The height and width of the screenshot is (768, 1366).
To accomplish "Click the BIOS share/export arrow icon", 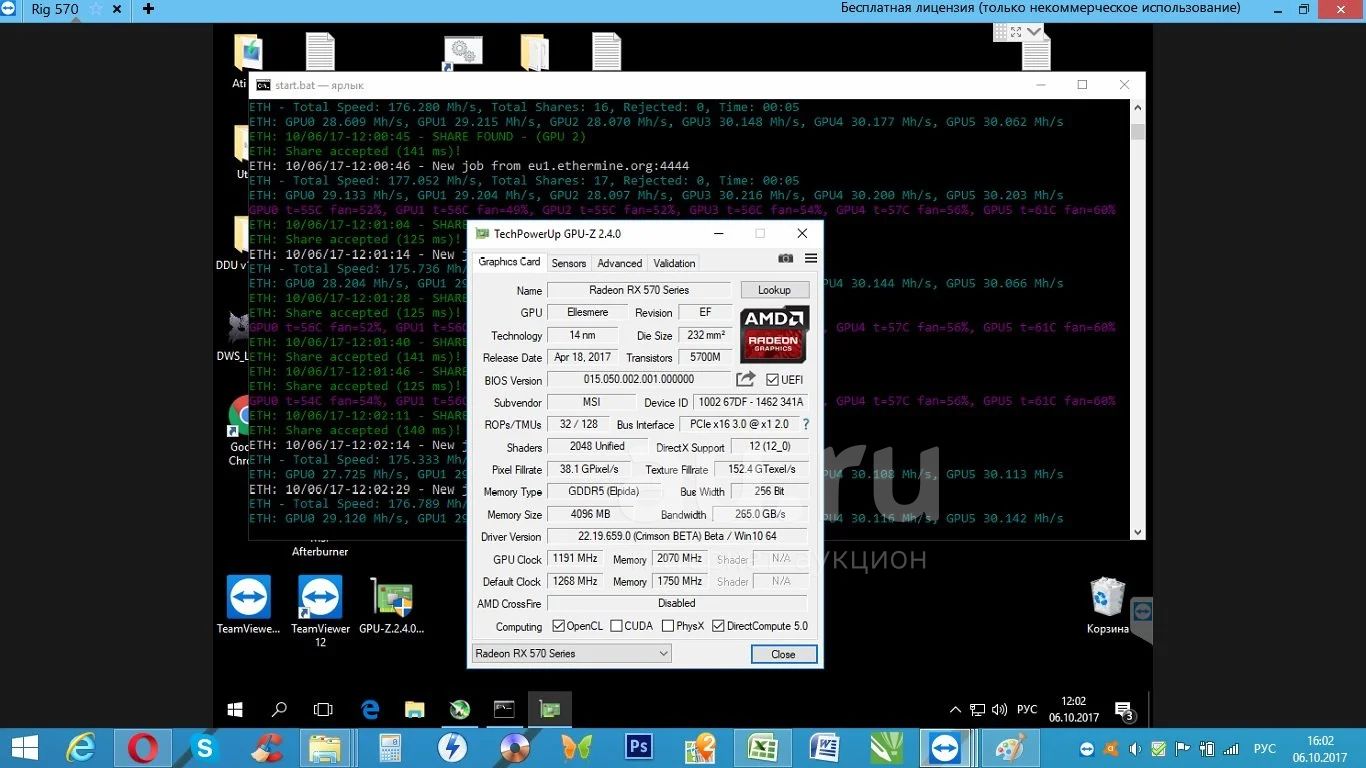I will point(746,379).
